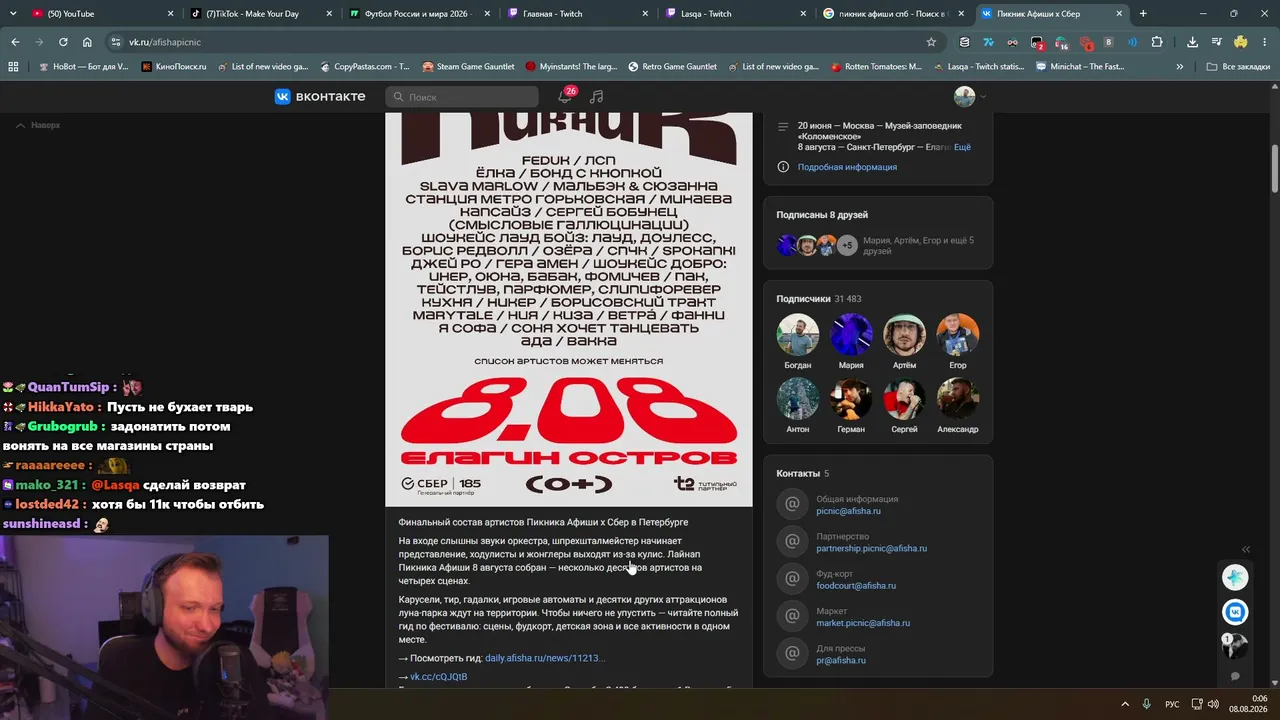Open the media control icon in toolbar
Image resolution: width=1280 pixels, height=720 pixels.
tap(1217, 42)
